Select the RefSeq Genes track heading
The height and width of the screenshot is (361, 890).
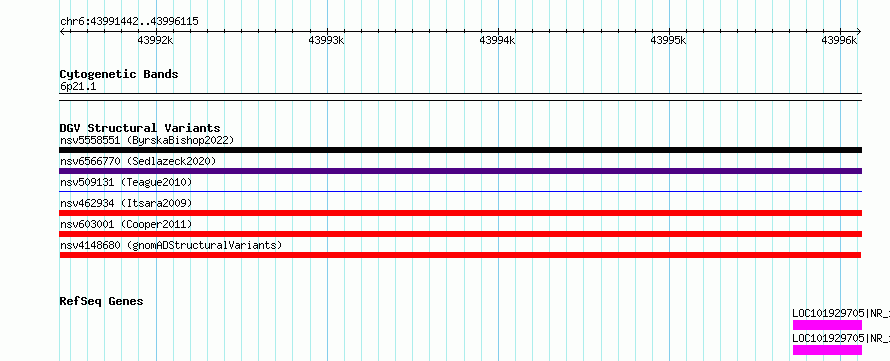102,301
